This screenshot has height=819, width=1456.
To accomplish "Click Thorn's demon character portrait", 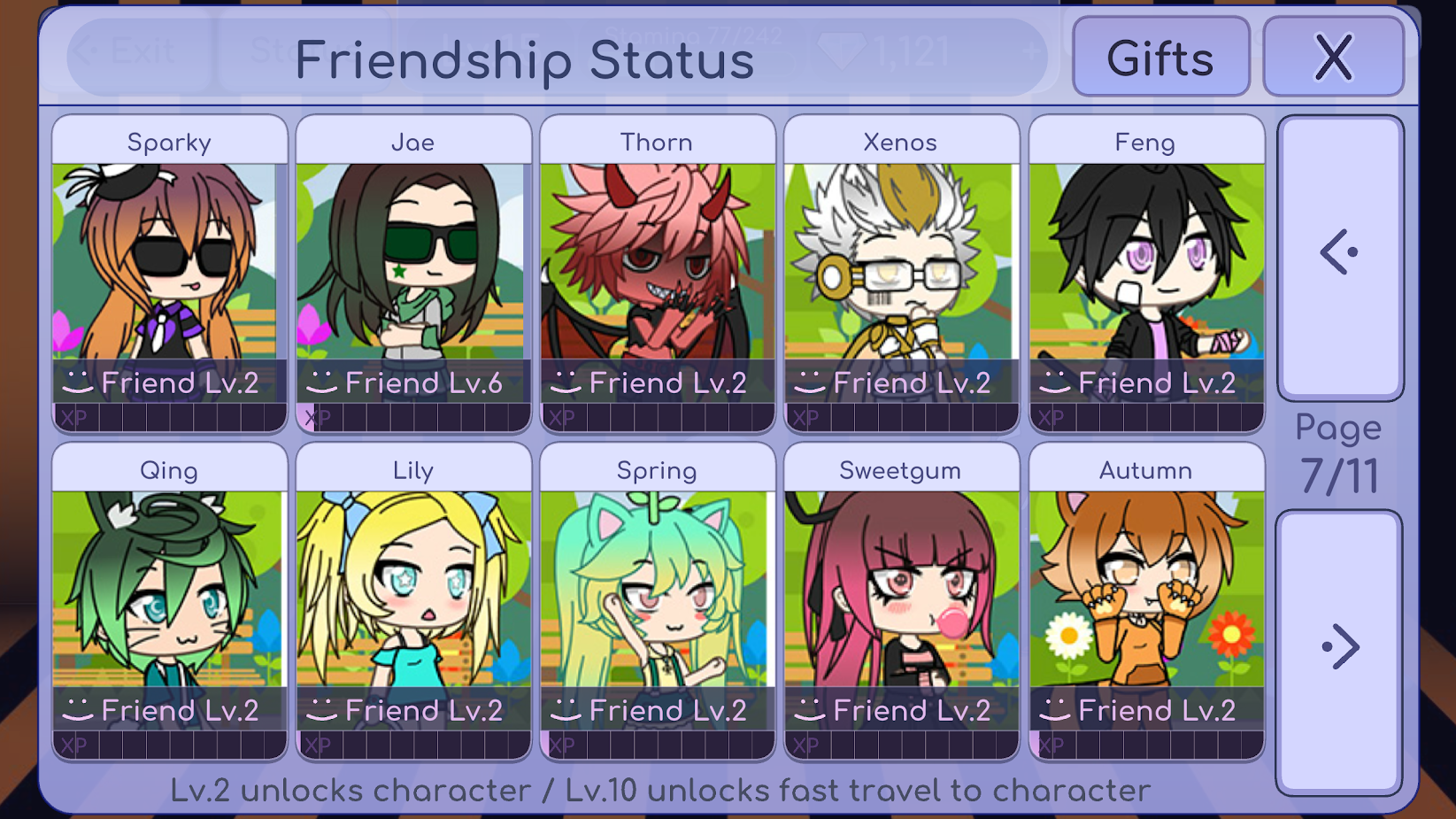I will pos(658,262).
